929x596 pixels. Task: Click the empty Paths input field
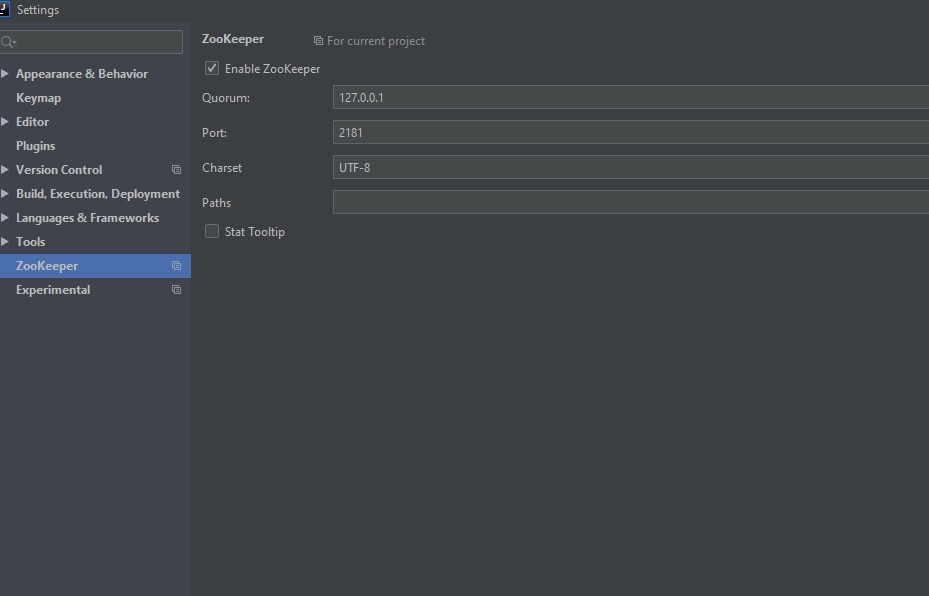tap(631, 202)
